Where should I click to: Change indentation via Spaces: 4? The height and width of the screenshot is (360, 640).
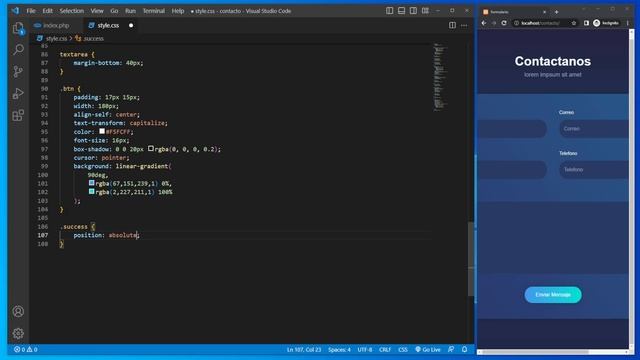coord(339,349)
